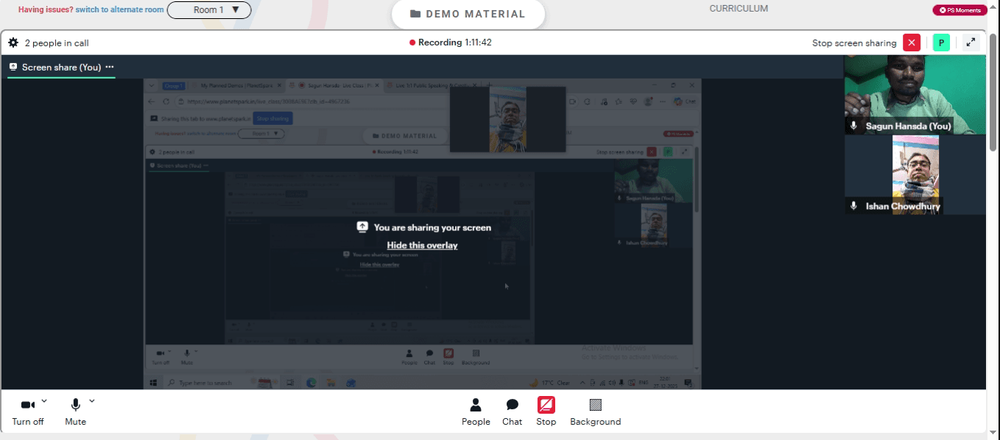Stop screen sharing with red X button
Image resolution: width=1000 pixels, height=440 pixels.
click(x=911, y=43)
